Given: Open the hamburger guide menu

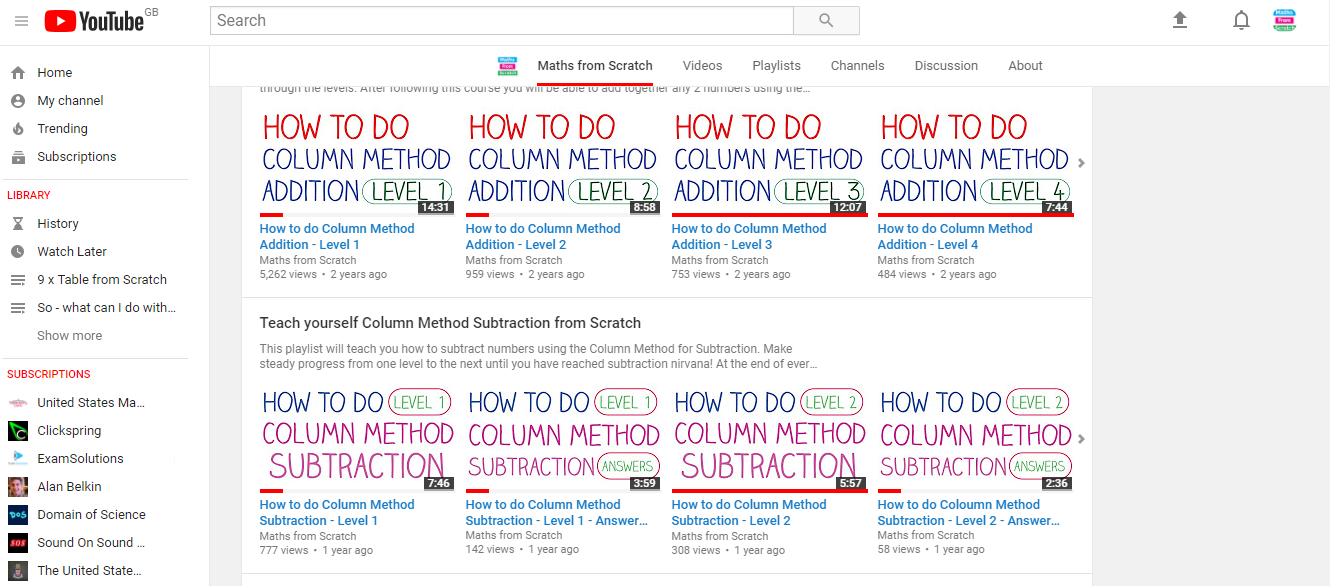Looking at the screenshot, I should click(x=21, y=21).
